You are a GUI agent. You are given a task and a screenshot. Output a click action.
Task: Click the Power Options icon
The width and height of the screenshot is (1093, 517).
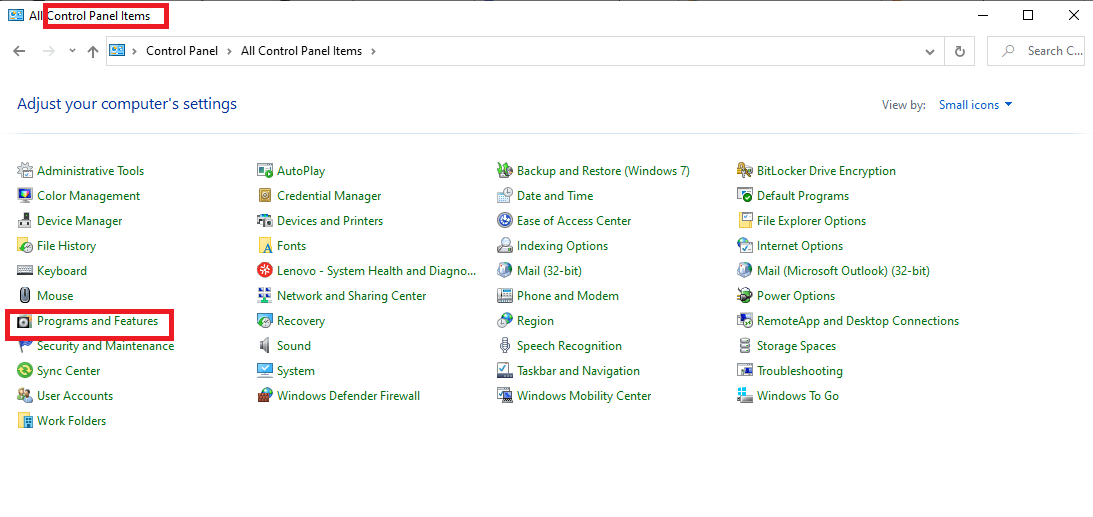(x=745, y=296)
